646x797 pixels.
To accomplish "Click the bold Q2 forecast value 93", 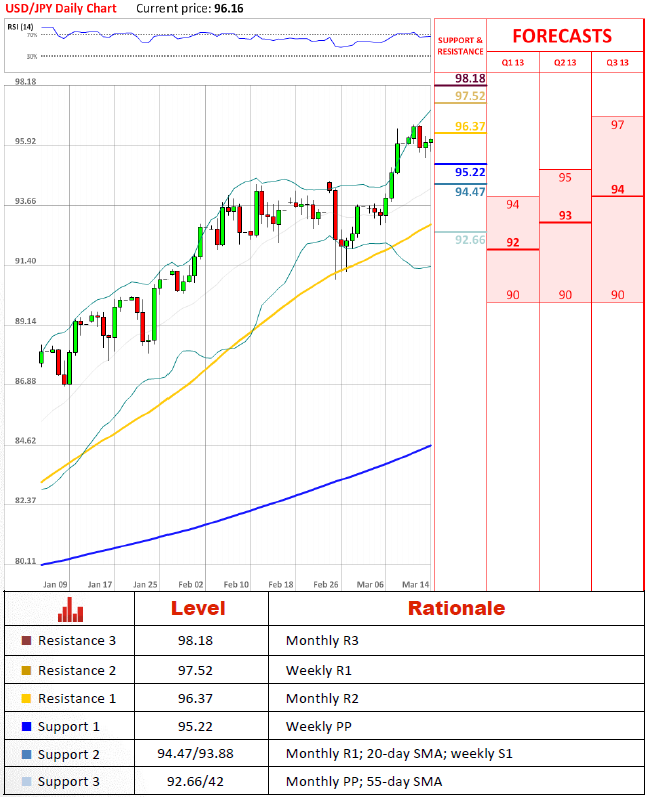I will [565, 215].
